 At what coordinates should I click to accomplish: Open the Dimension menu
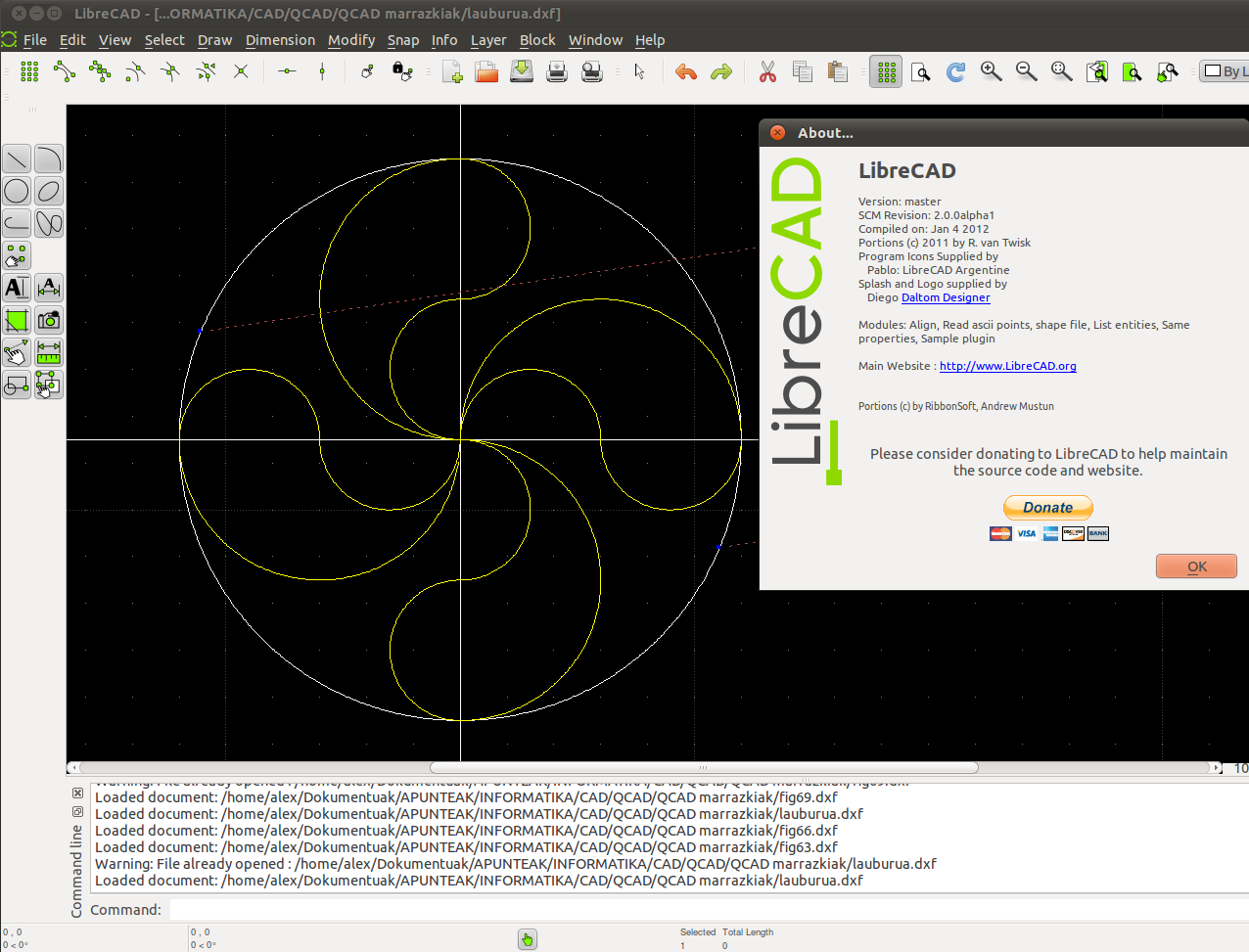click(x=280, y=40)
